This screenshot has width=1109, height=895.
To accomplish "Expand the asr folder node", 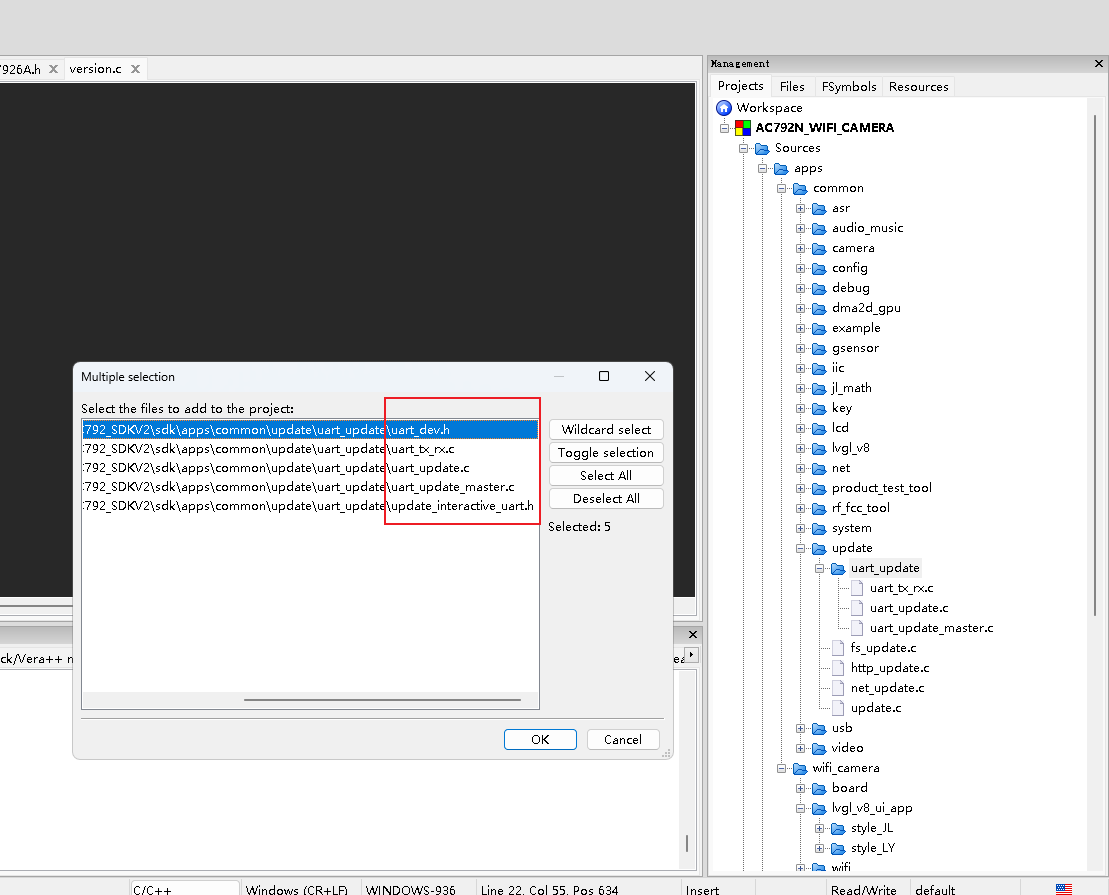I will [801, 209].
